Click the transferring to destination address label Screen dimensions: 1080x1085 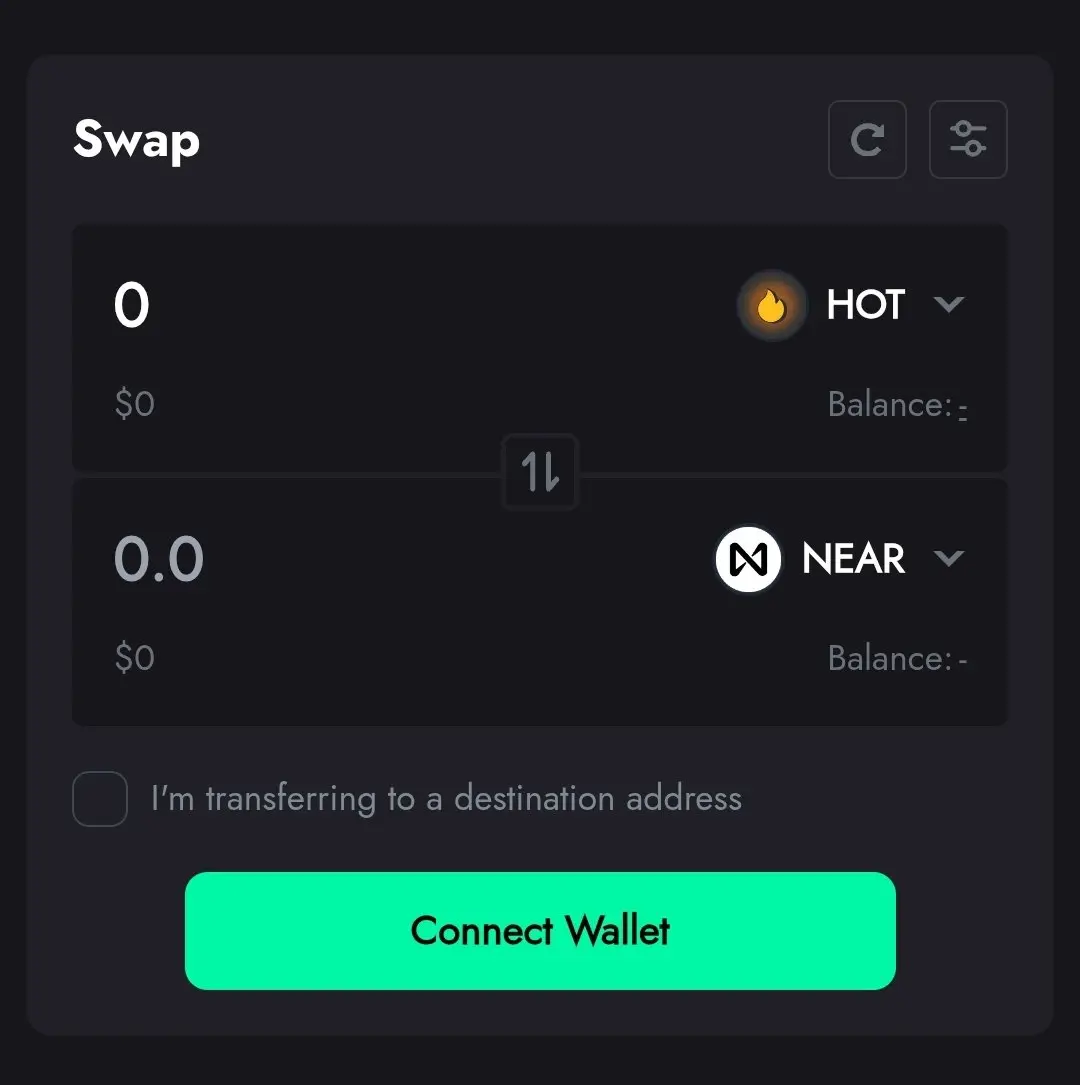(446, 799)
